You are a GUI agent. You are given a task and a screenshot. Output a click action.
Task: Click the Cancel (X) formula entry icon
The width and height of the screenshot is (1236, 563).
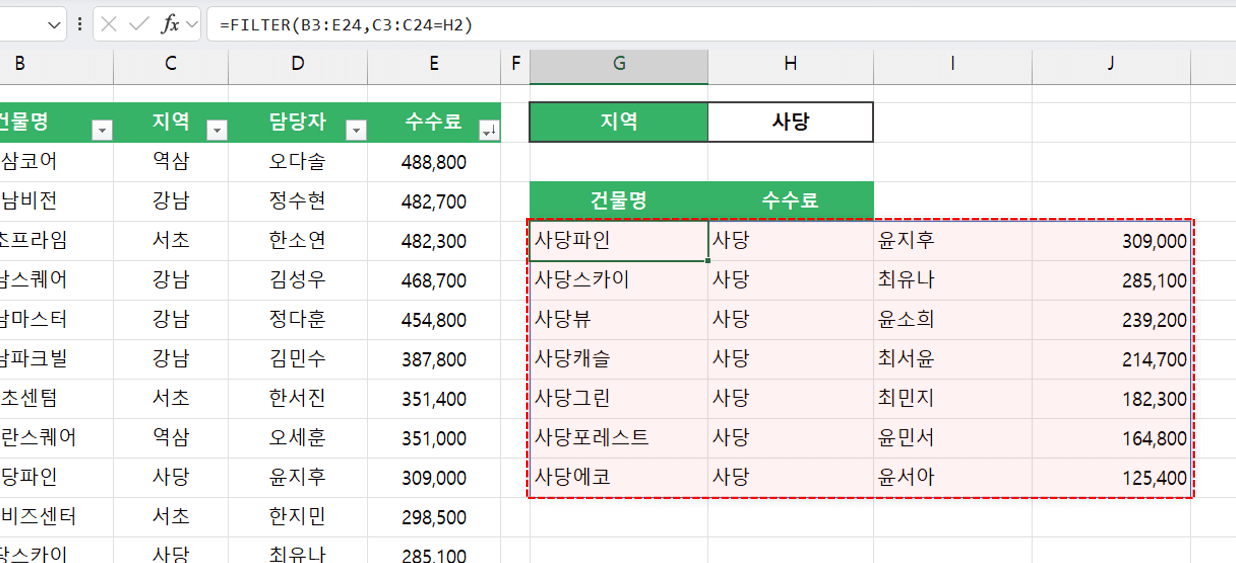(110, 25)
